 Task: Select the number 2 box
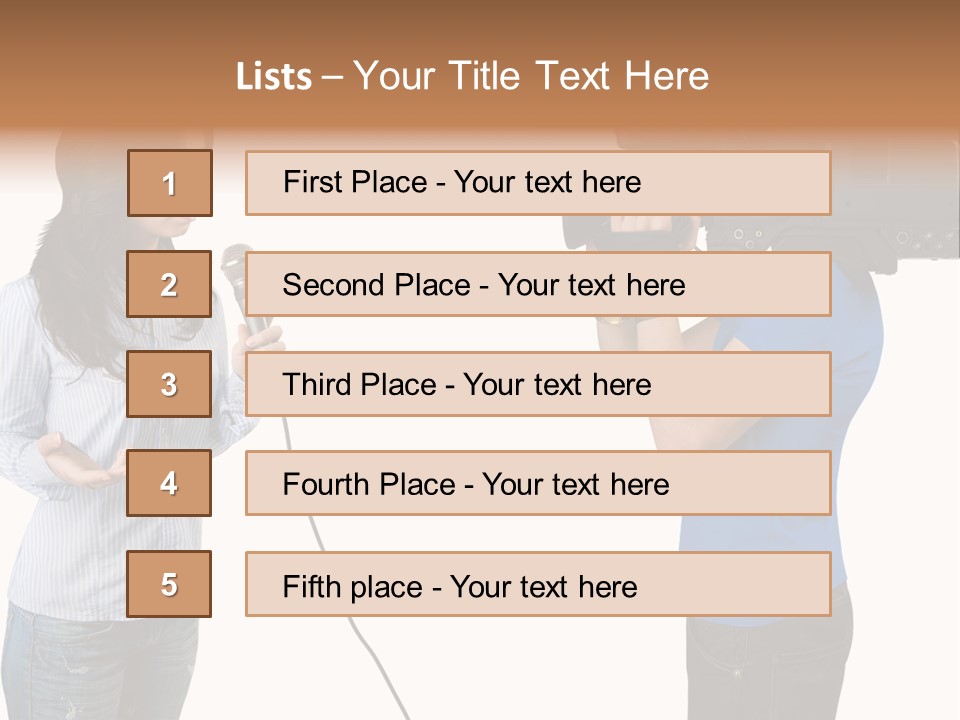[x=169, y=284]
